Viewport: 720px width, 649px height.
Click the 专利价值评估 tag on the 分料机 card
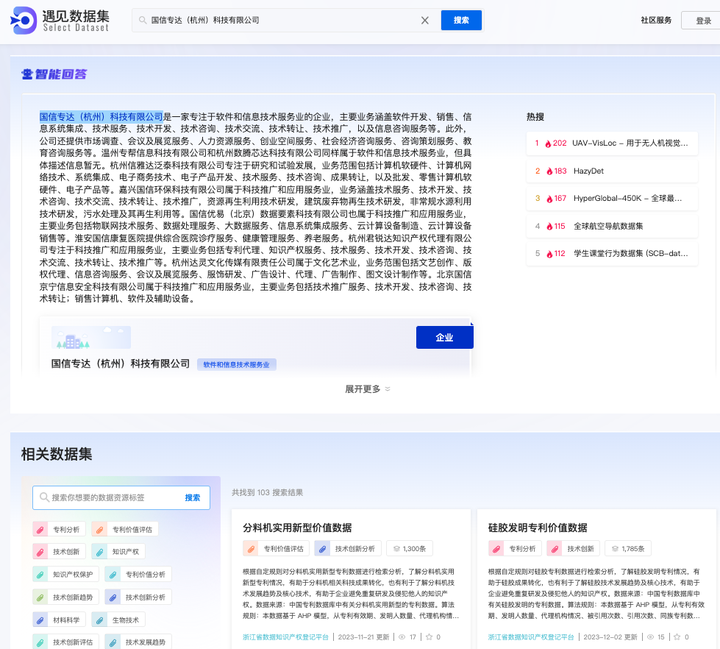(276, 548)
